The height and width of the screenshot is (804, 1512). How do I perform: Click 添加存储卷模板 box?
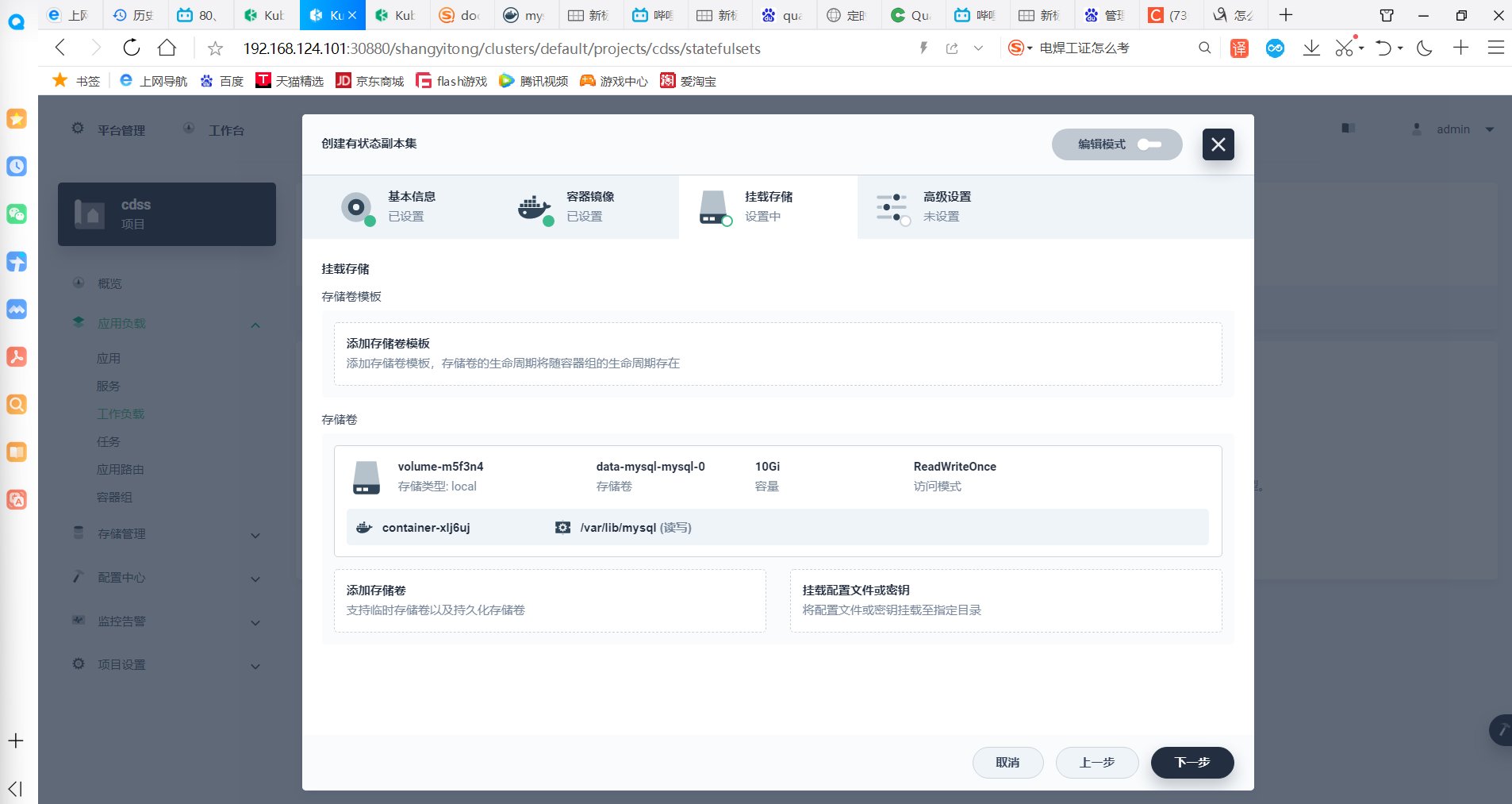click(777, 354)
